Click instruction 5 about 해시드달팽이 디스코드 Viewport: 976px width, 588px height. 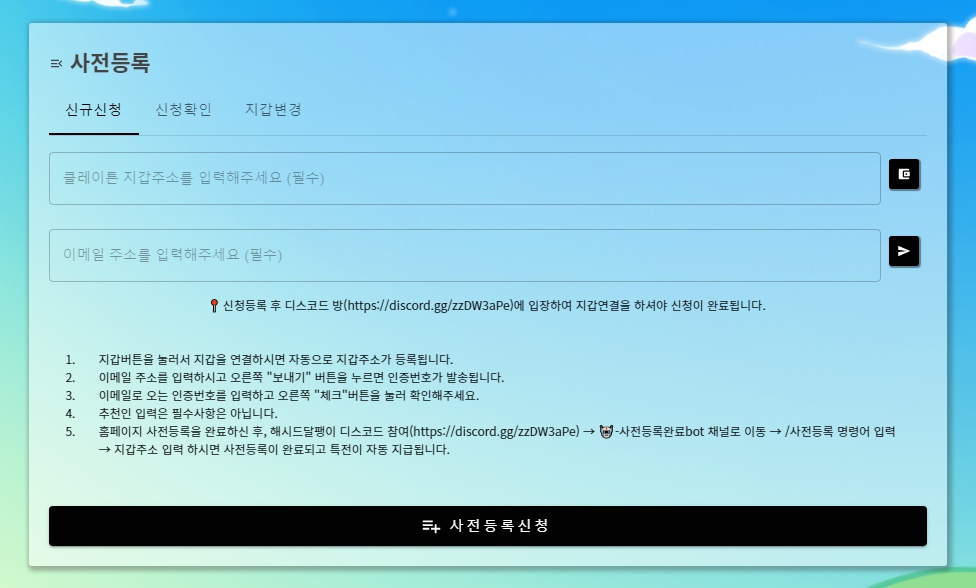point(497,441)
